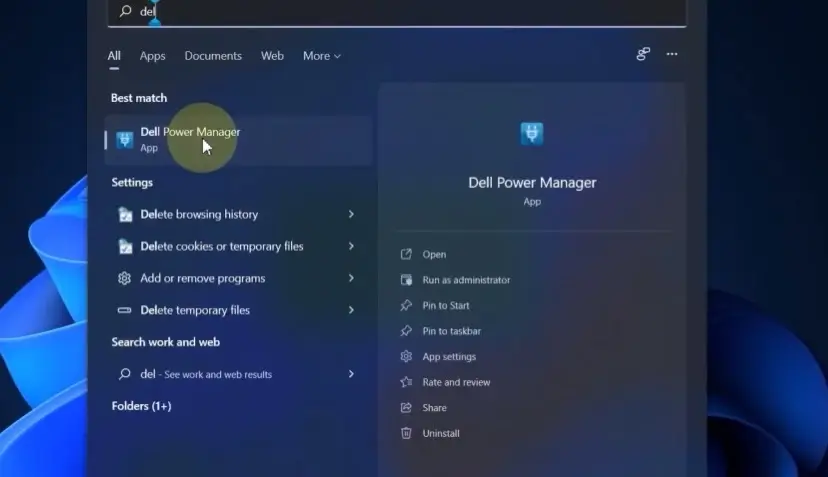Click the storage icon beside Delete temporary files
The image size is (828, 477).
pyautogui.click(x=124, y=310)
